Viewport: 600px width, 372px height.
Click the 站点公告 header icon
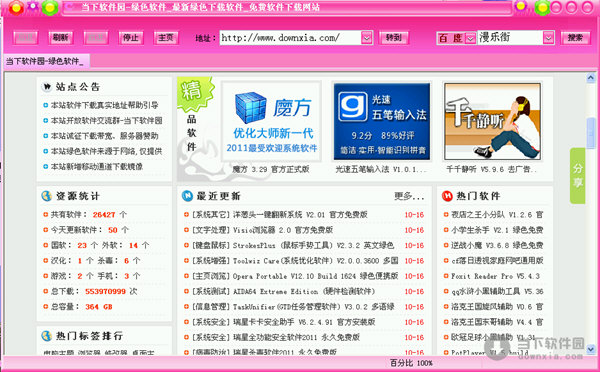[x=47, y=87]
